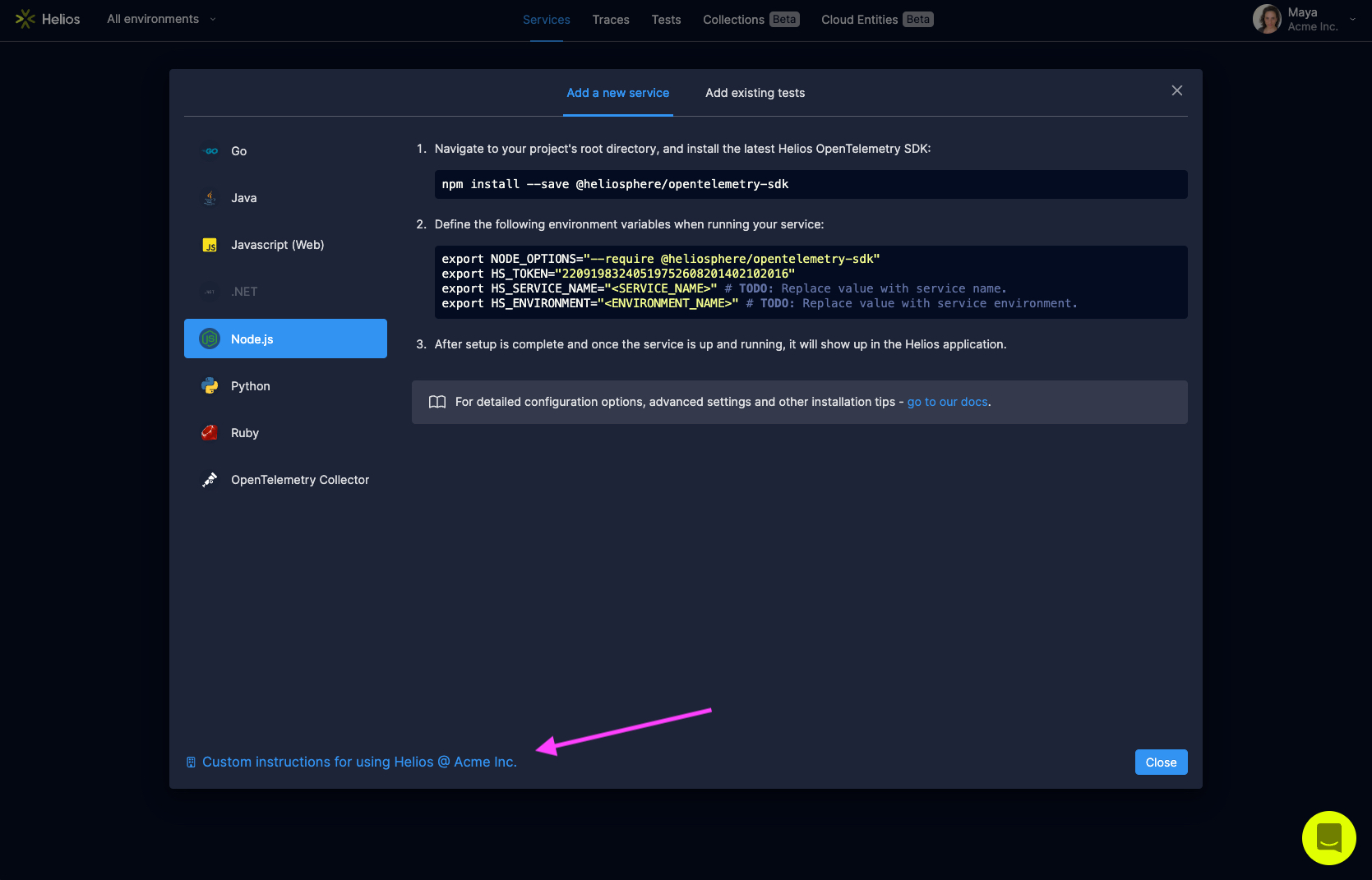The image size is (1372, 880).
Task: Click Maya's profile avatar
Action: pyautogui.click(x=1267, y=19)
